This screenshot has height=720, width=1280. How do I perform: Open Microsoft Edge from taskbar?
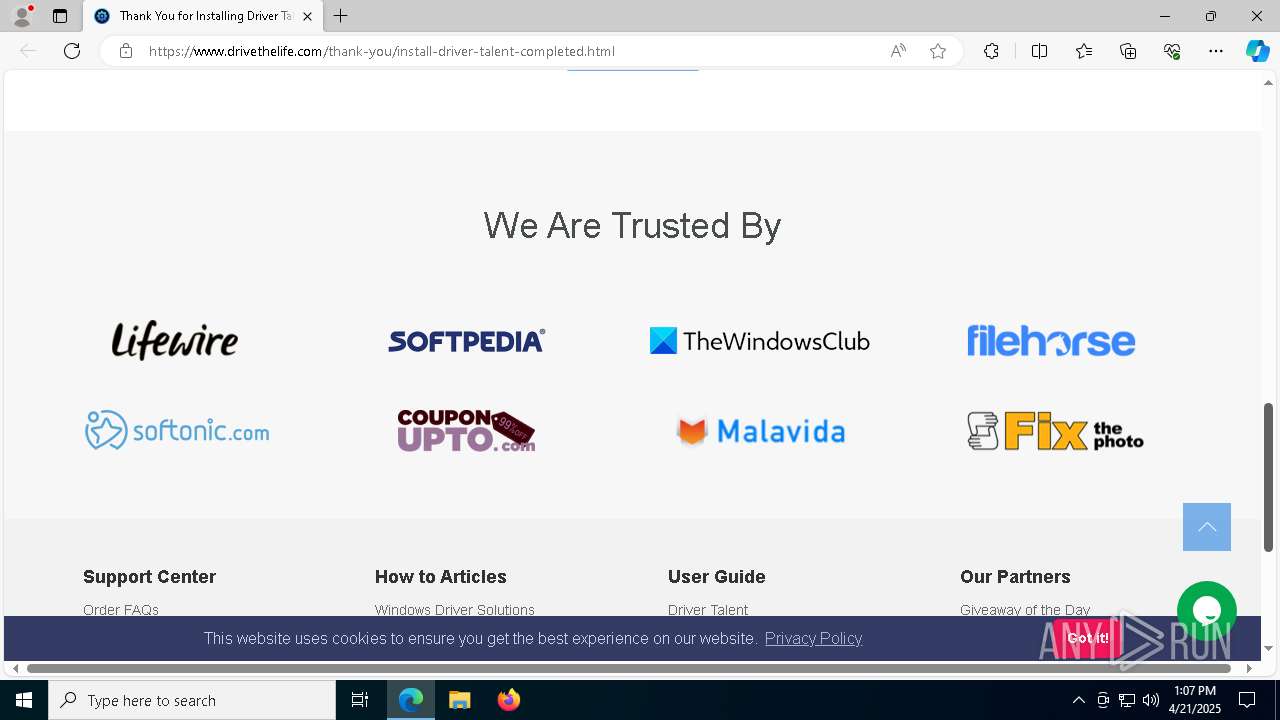411,700
